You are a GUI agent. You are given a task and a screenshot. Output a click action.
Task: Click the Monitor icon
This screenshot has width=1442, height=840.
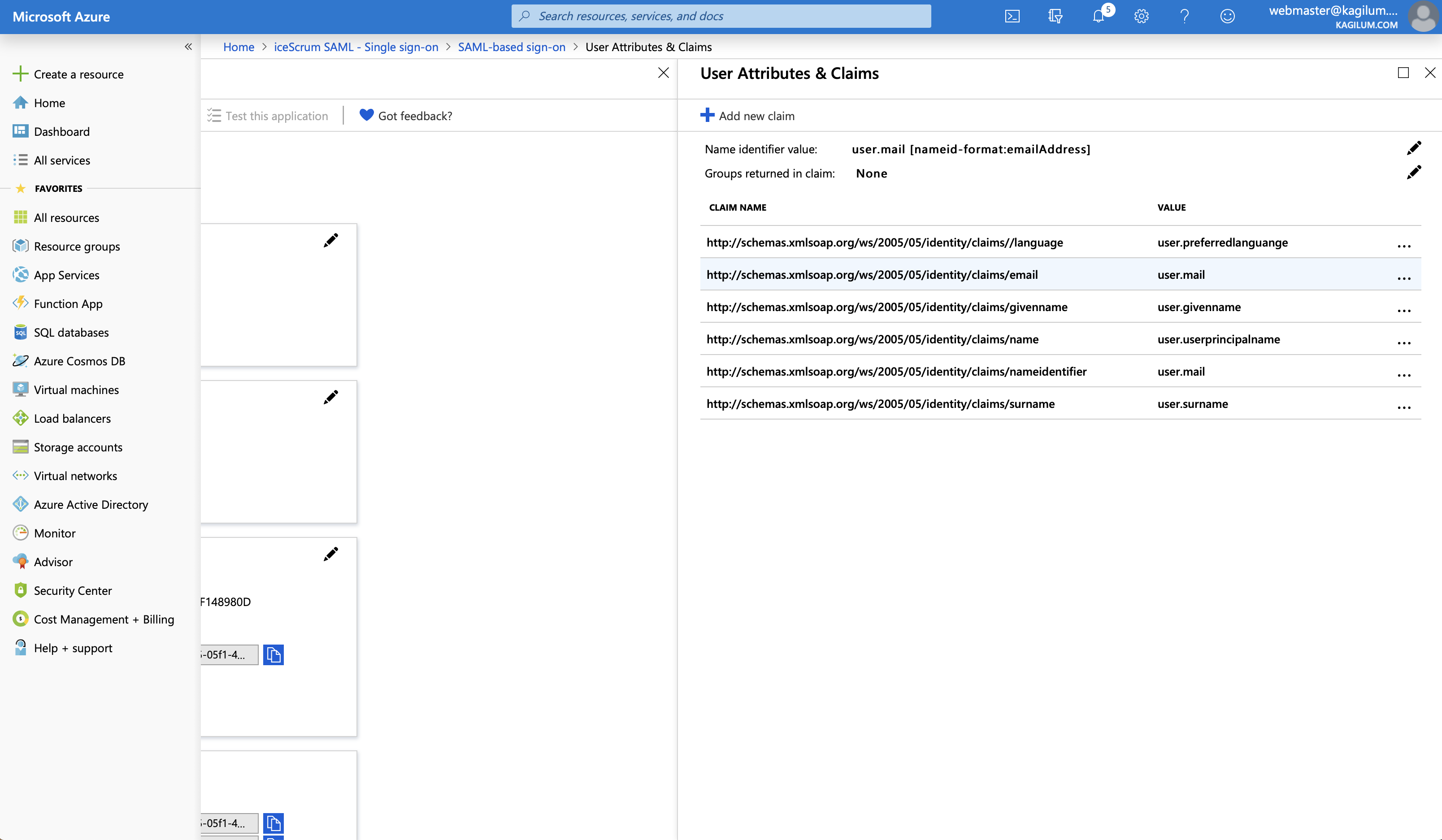21,533
